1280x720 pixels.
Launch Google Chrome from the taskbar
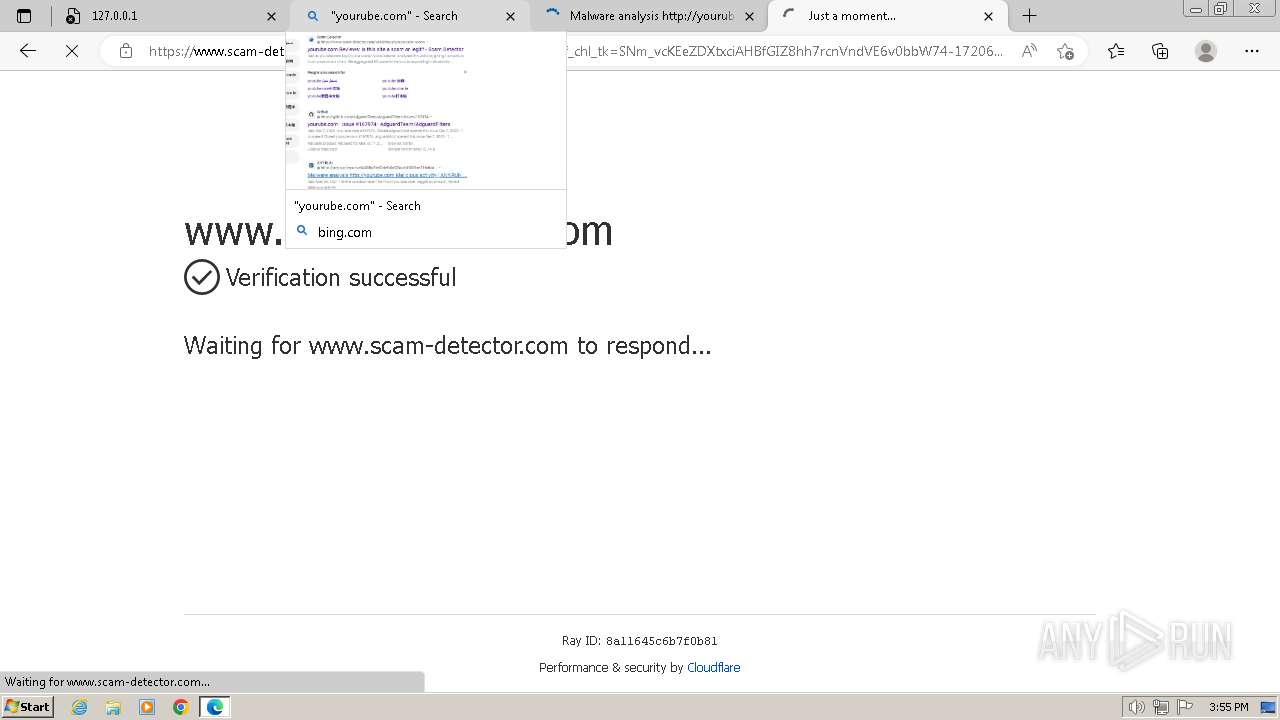pyautogui.click(x=181, y=707)
